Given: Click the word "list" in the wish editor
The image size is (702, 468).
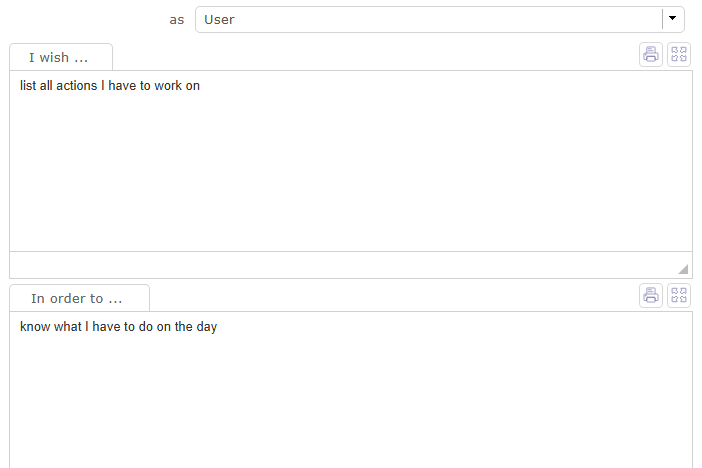Looking at the screenshot, I should click(x=28, y=86).
